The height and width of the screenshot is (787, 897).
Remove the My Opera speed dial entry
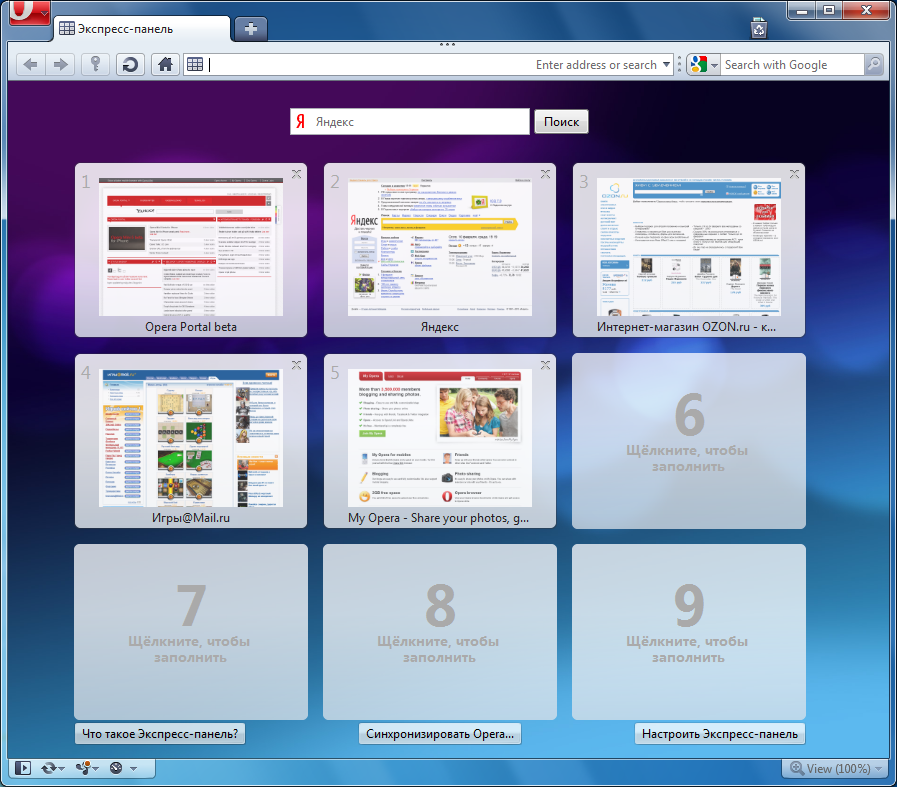(545, 365)
